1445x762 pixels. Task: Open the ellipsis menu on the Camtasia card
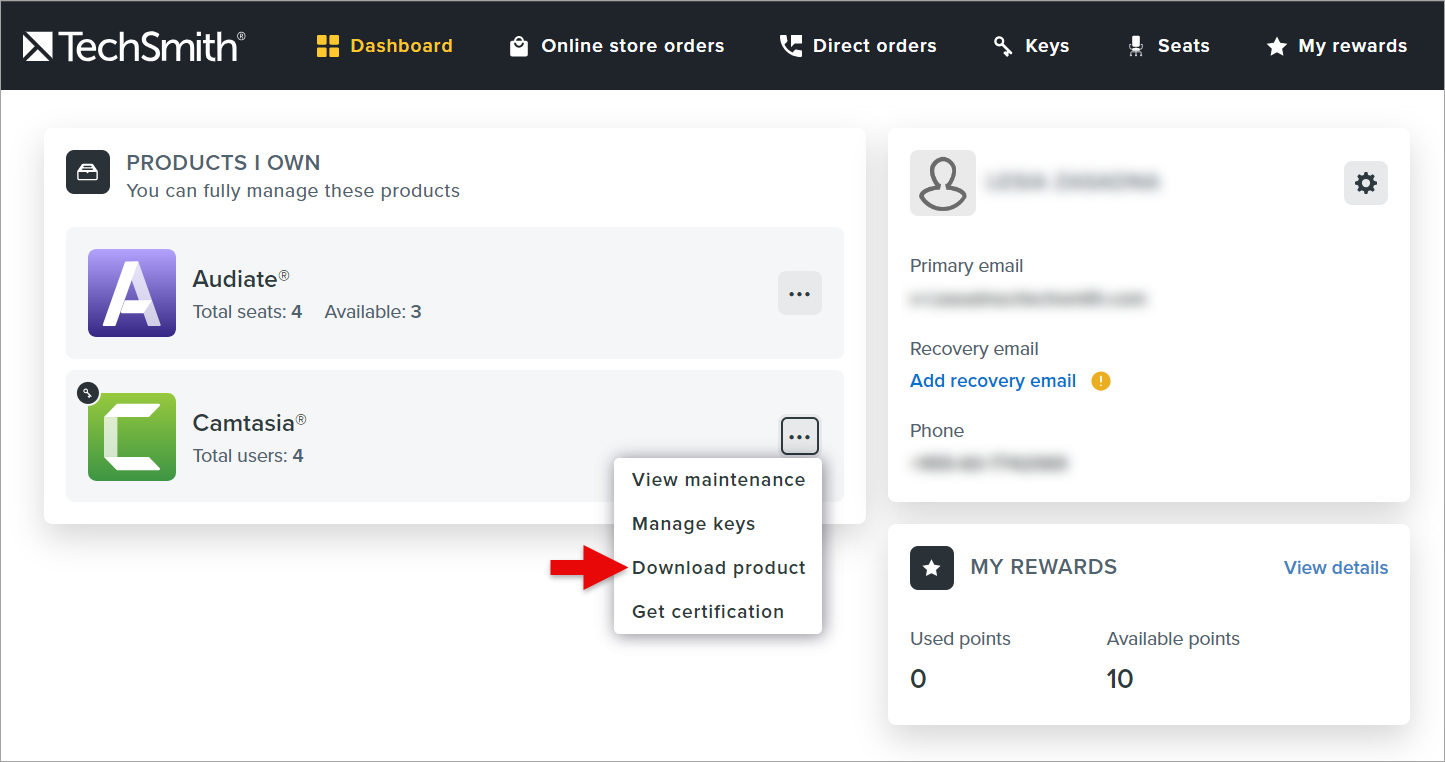[x=799, y=436]
